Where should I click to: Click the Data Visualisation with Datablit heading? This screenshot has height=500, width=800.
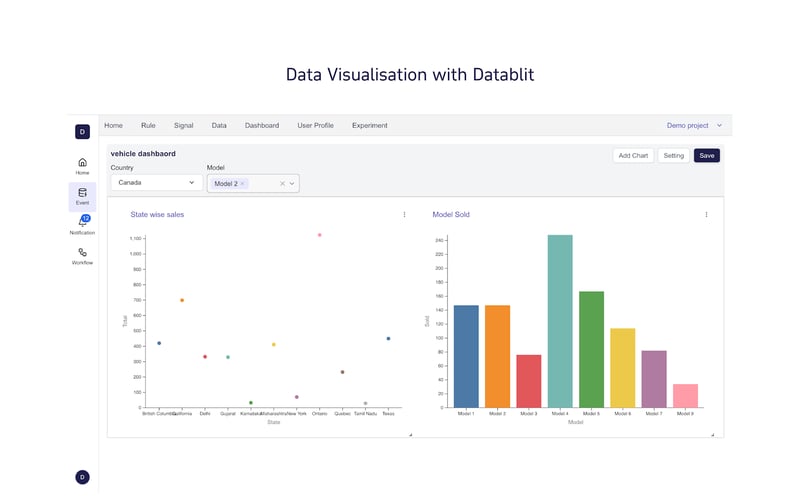(410, 74)
